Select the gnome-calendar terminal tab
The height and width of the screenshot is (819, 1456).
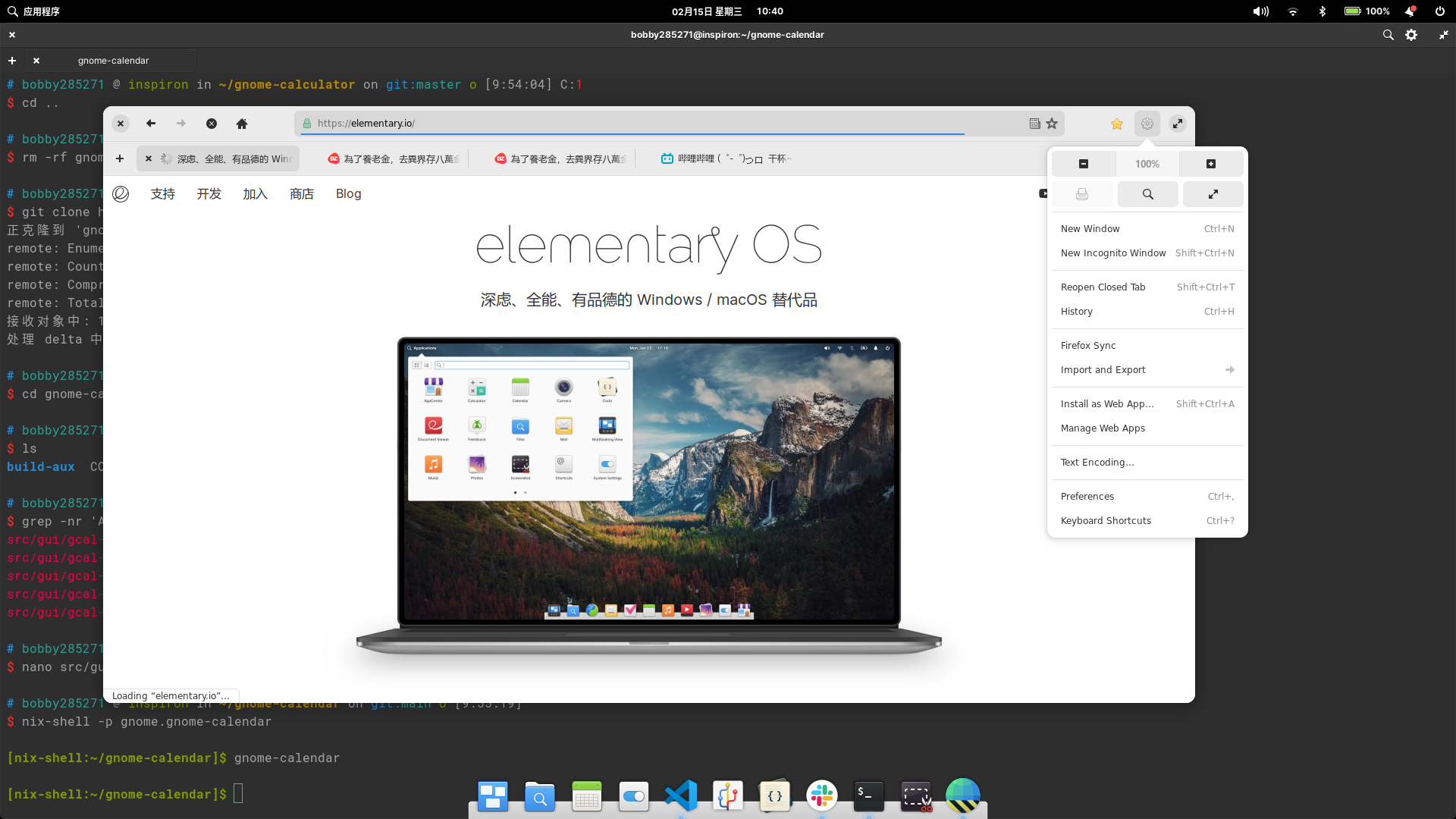pyautogui.click(x=114, y=60)
